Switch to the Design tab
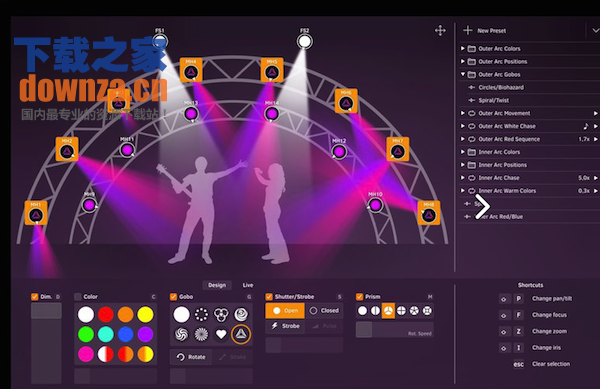Image resolution: width=600 pixels, height=389 pixels. point(217,285)
